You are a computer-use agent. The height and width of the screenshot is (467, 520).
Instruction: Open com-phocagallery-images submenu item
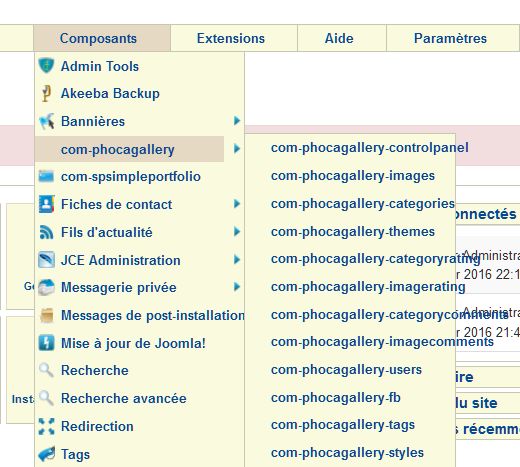(353, 176)
